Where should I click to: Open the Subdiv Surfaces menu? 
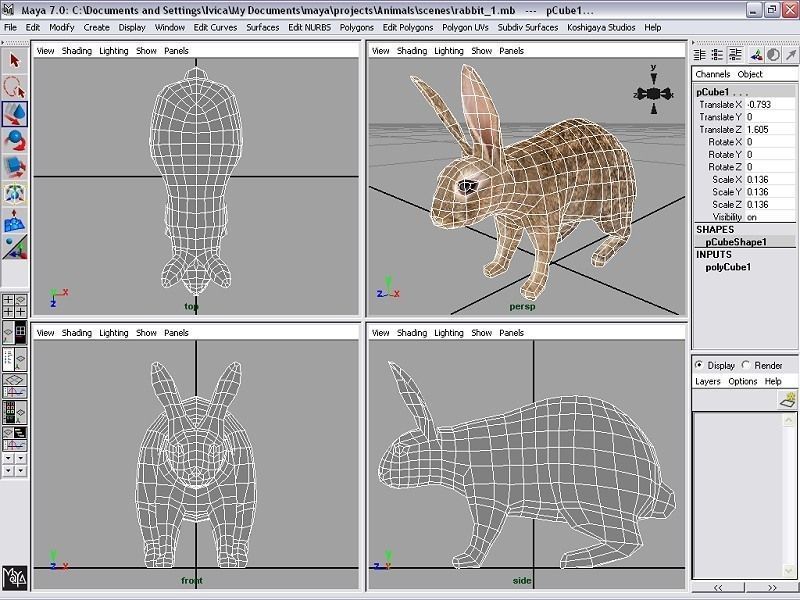pyautogui.click(x=528, y=28)
